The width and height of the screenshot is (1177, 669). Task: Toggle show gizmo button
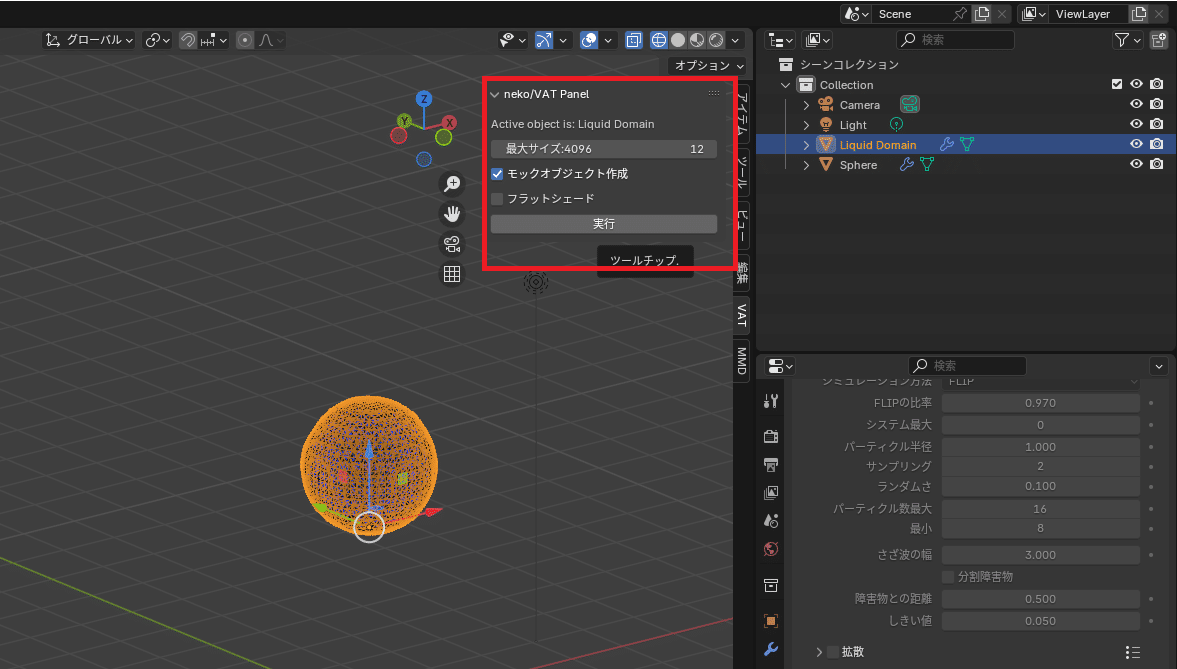coord(543,40)
